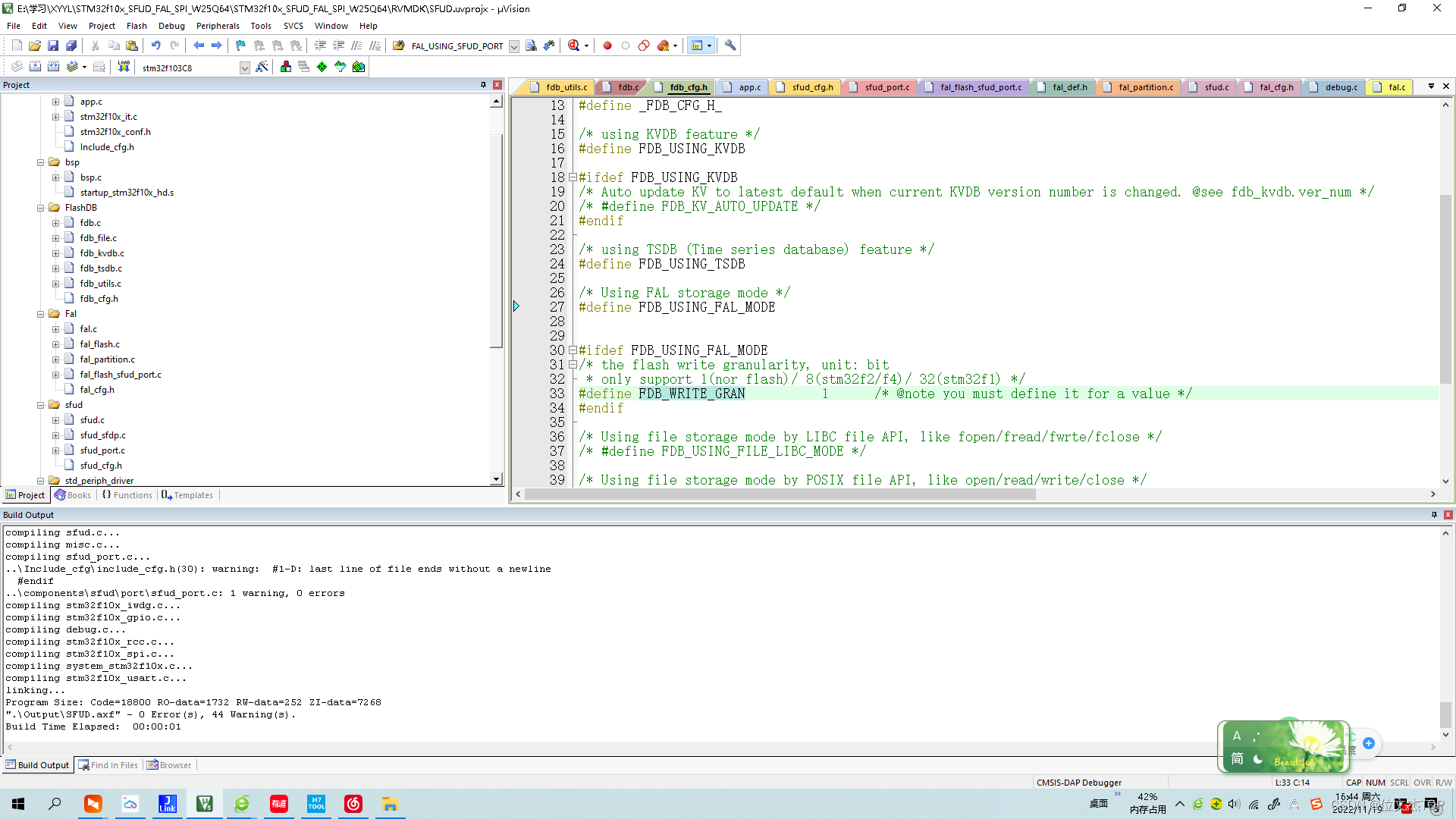Open the target selection dropdown showing FAL_USING_SFUD_PORT
The height and width of the screenshot is (819, 1456).
coord(514,45)
